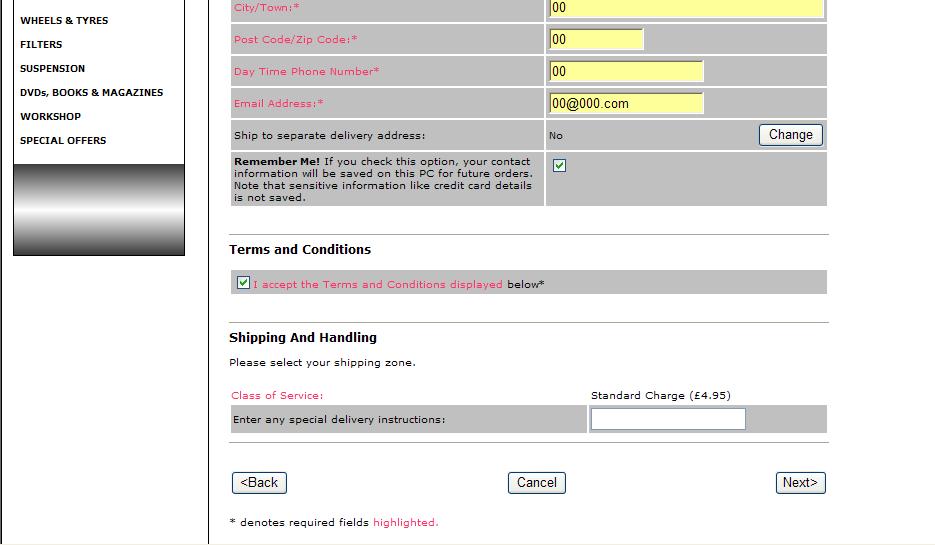This screenshot has width=935, height=545.
Task: Click the Shipping And Handling heading
Action: tap(303, 338)
